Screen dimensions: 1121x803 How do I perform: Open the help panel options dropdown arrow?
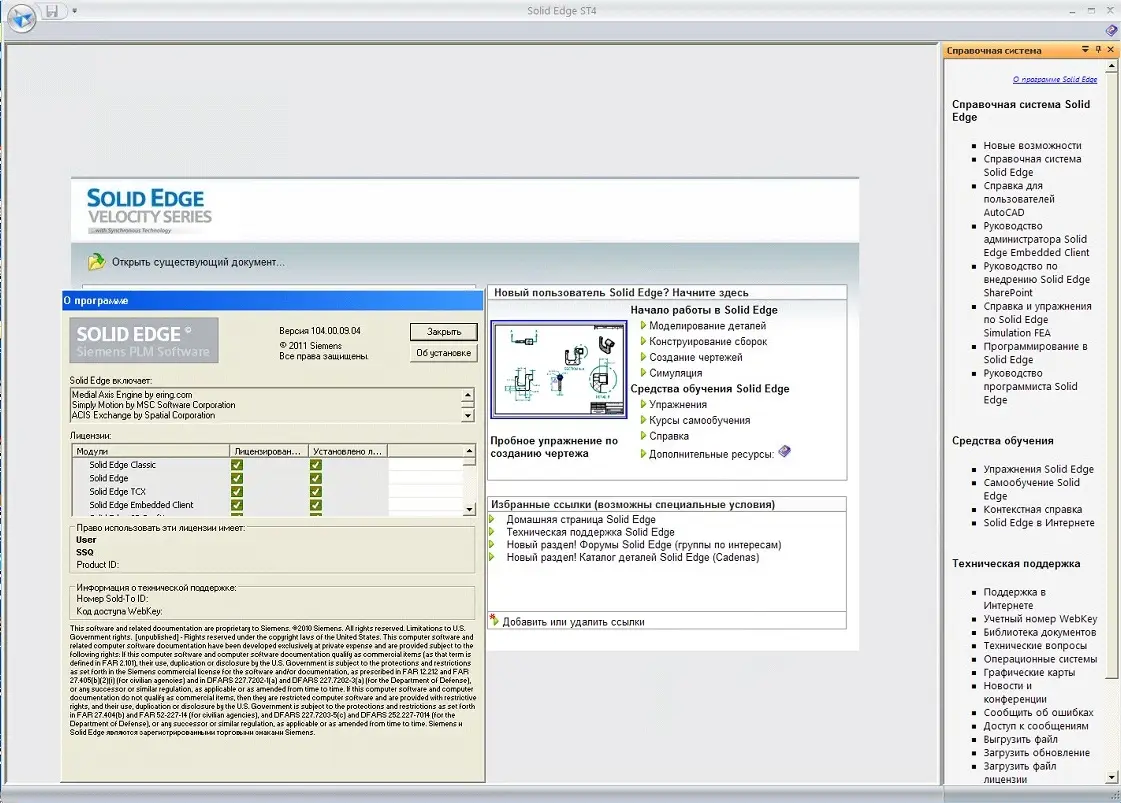pos(1085,50)
